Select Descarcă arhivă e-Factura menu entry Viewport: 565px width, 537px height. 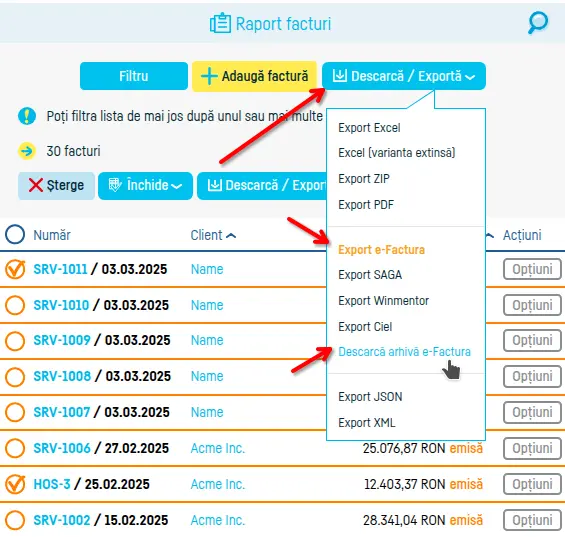click(x=404, y=351)
